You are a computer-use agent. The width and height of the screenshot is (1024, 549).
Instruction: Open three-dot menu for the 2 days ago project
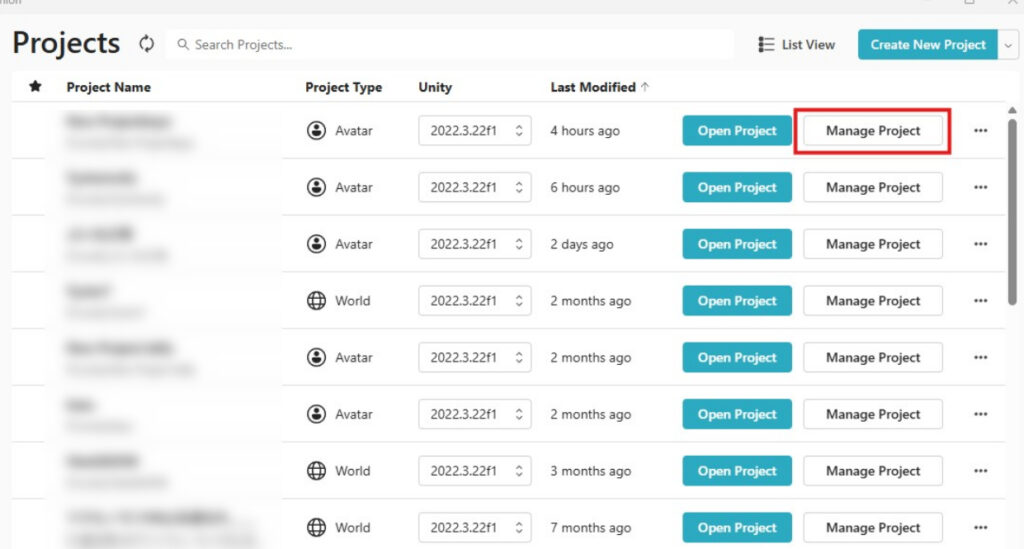(980, 244)
